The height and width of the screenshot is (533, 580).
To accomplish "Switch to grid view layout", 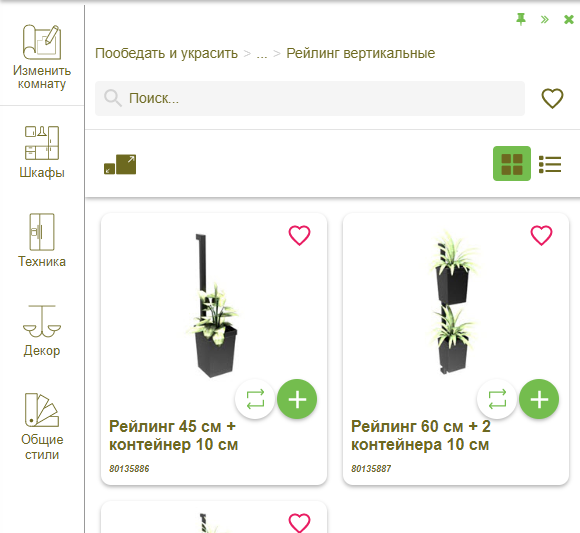I will 512,163.
